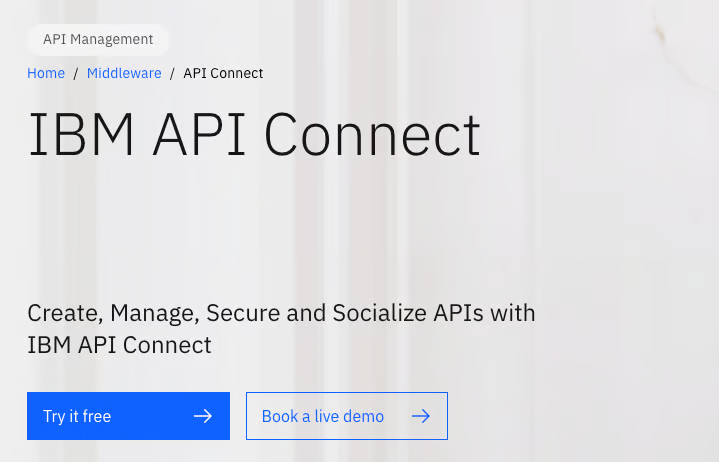Viewport: 719px width, 462px height.
Task: Click the IBM API Connect main heading
Action: pyautogui.click(x=254, y=135)
